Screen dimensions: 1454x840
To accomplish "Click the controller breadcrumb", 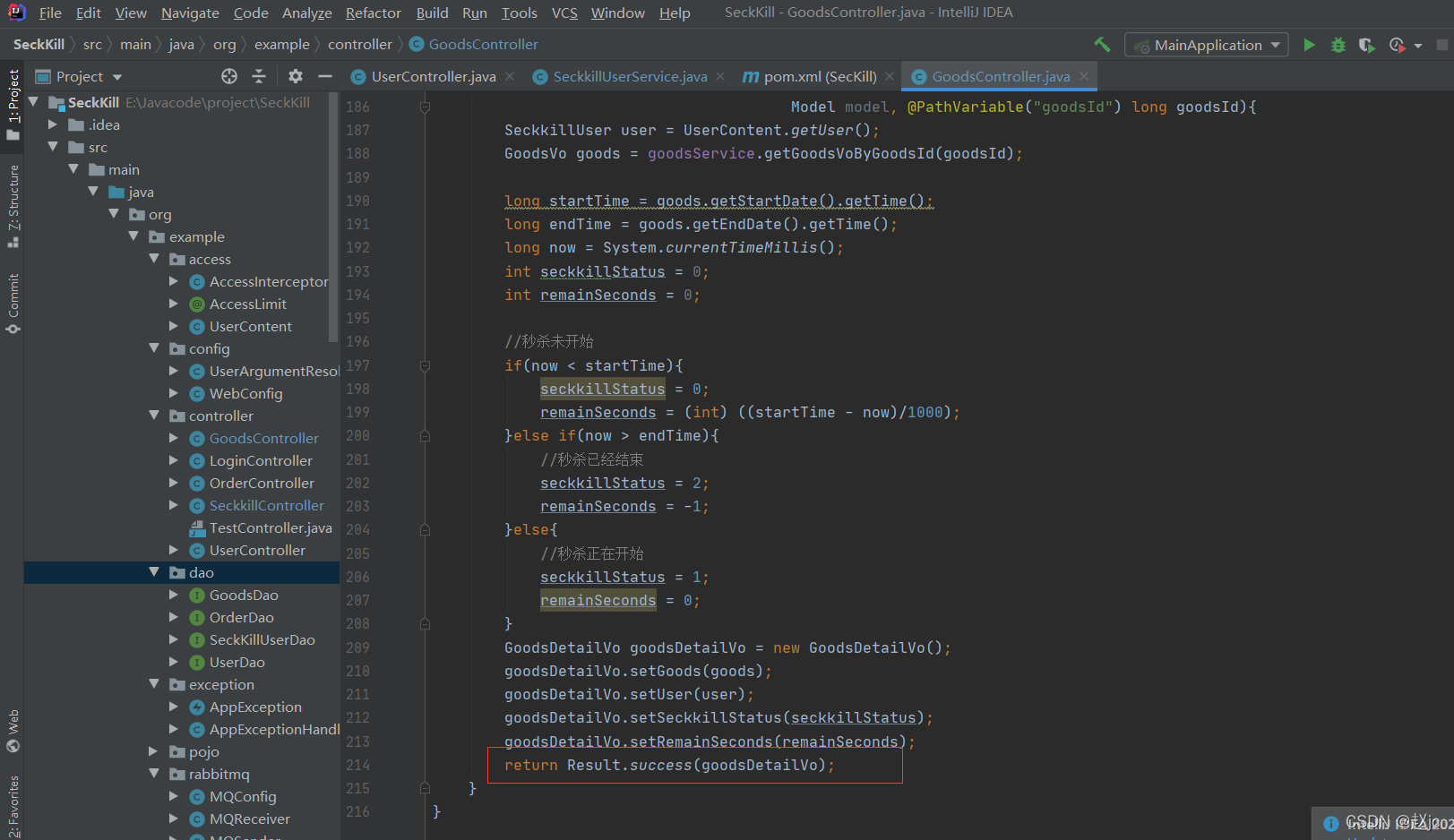I will [x=360, y=44].
